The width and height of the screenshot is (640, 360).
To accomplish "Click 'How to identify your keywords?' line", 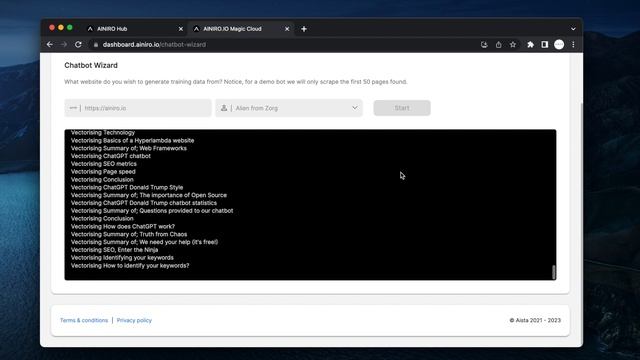I will [130, 266].
